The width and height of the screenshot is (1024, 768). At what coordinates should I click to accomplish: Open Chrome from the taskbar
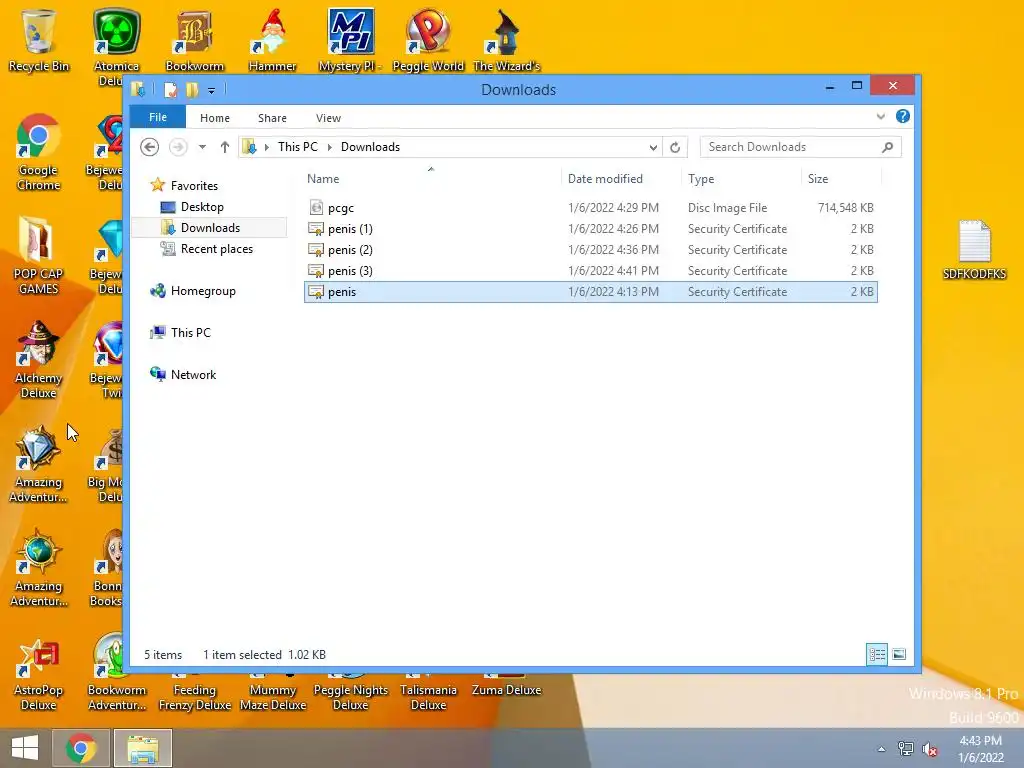(81, 748)
